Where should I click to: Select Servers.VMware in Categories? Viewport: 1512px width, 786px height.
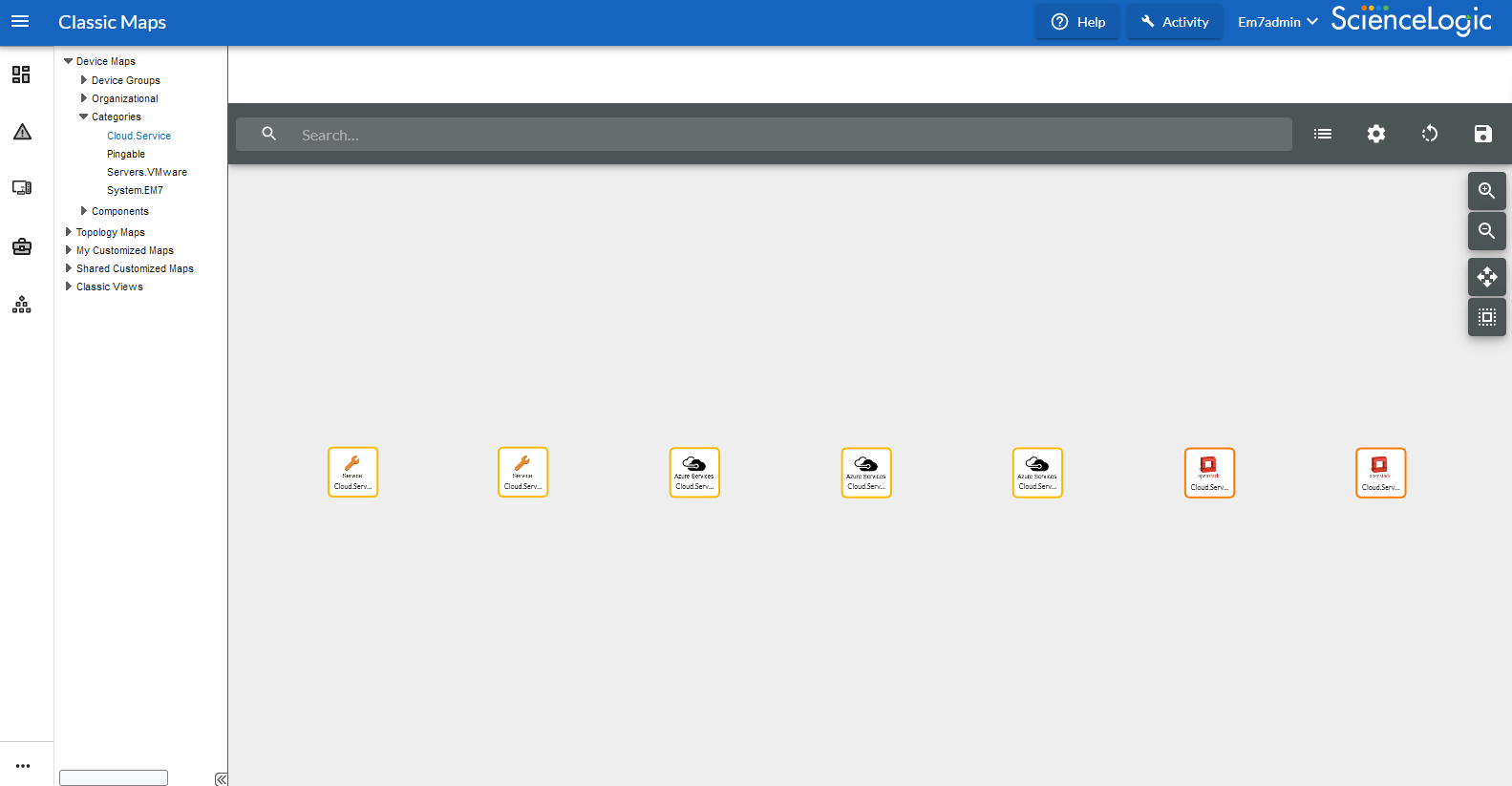coord(147,172)
